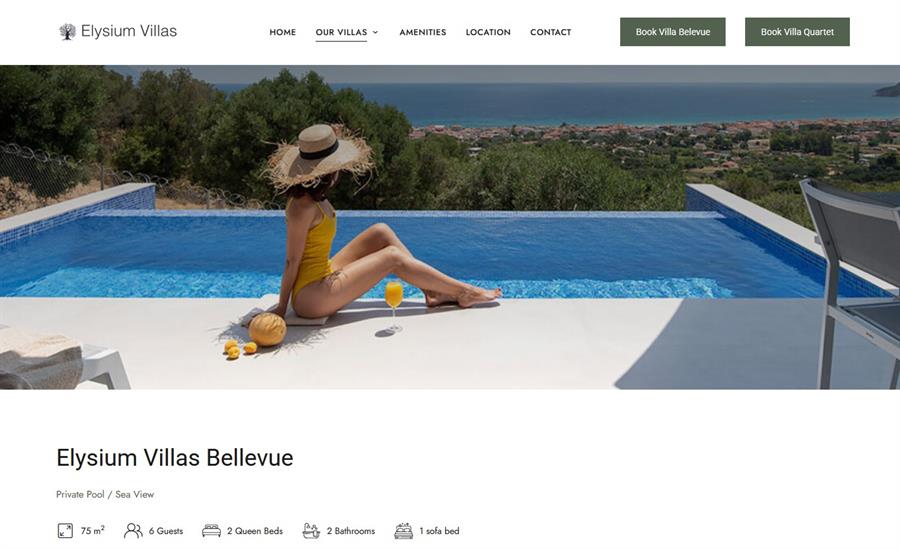This screenshot has width=900, height=549.
Task: Expand the Our Villas dropdown chevron
Action: (375, 33)
